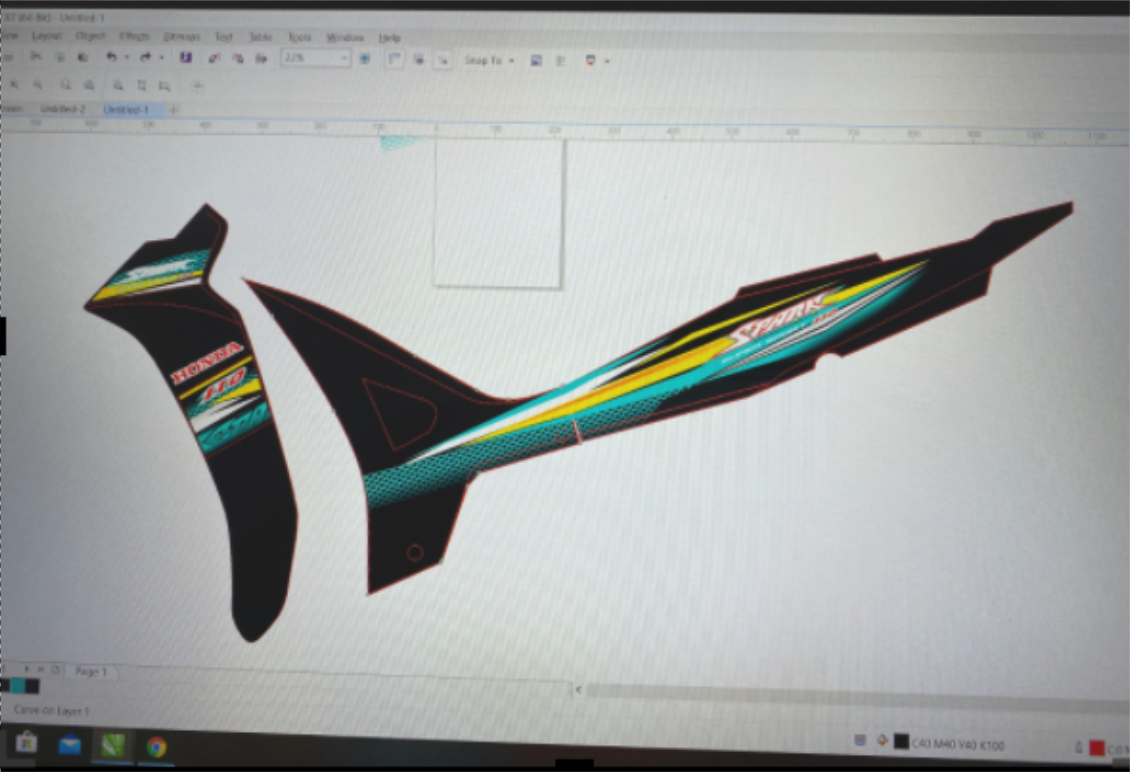The image size is (1130, 772).
Task: Click the CorelDRAW taskbar icon
Action: 112,745
